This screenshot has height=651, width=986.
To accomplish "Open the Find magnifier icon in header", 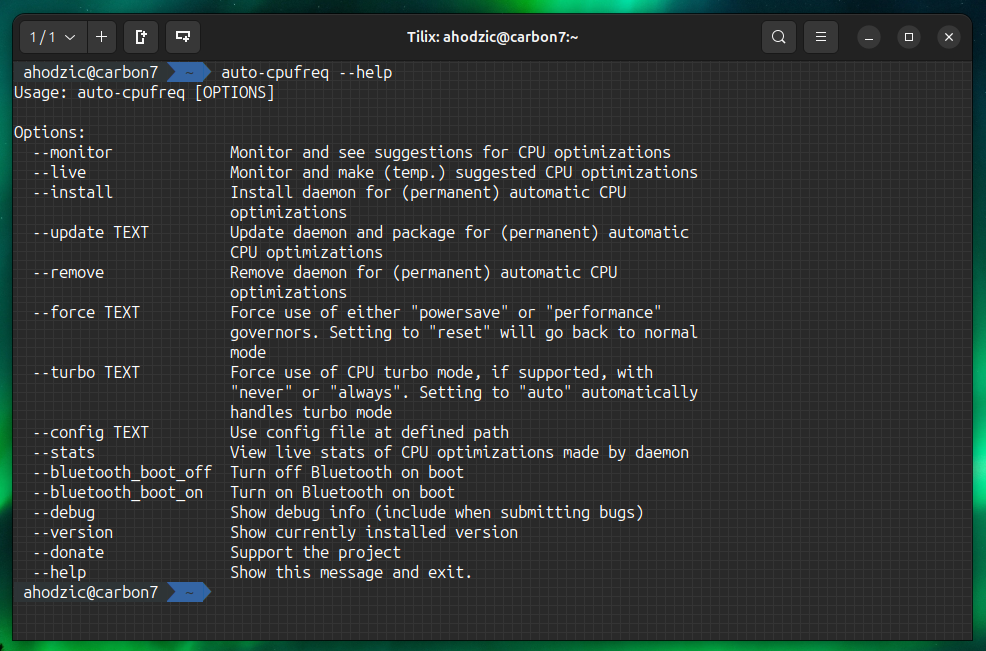I will coord(778,37).
